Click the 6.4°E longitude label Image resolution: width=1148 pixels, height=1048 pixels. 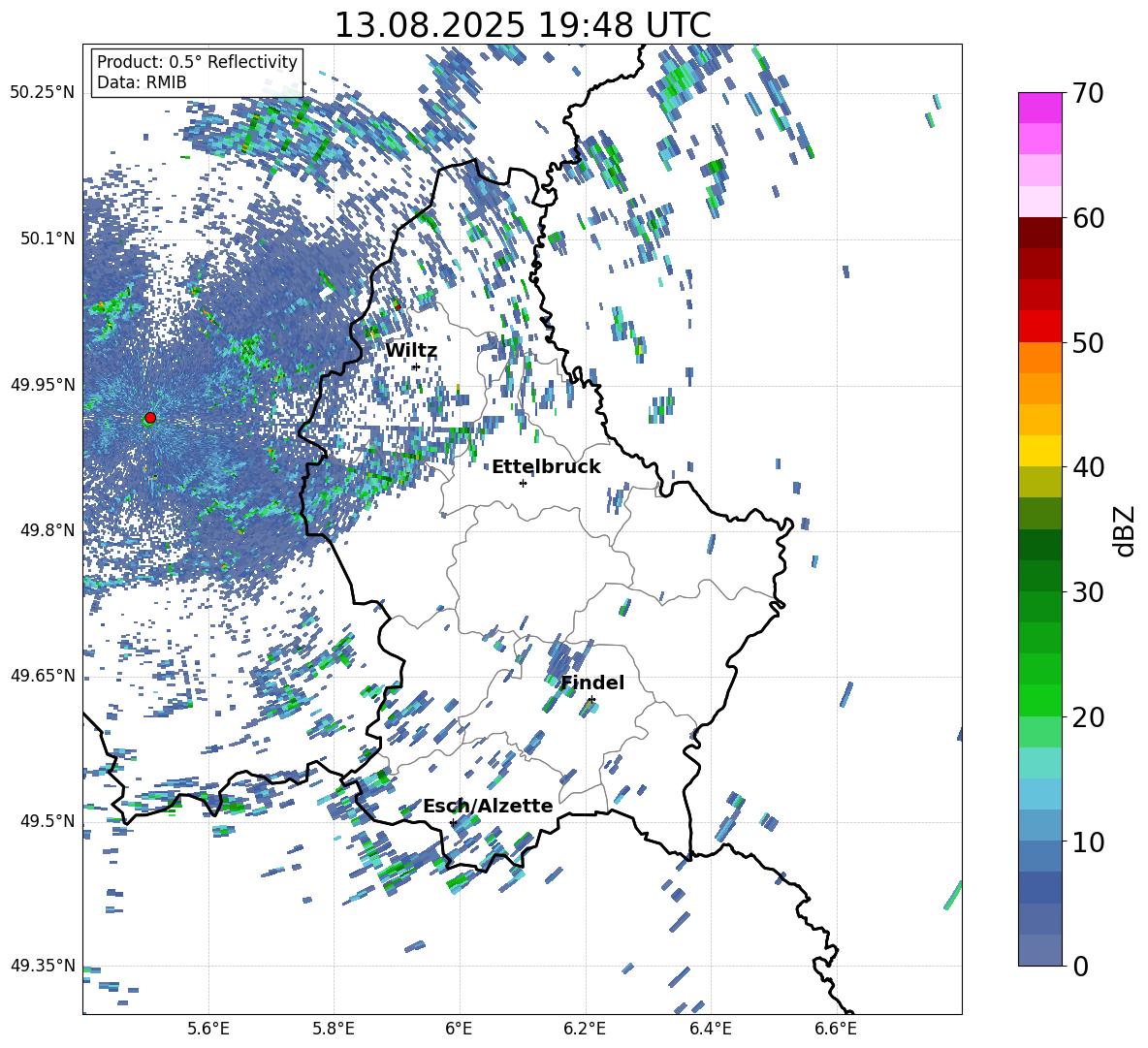(x=710, y=1029)
